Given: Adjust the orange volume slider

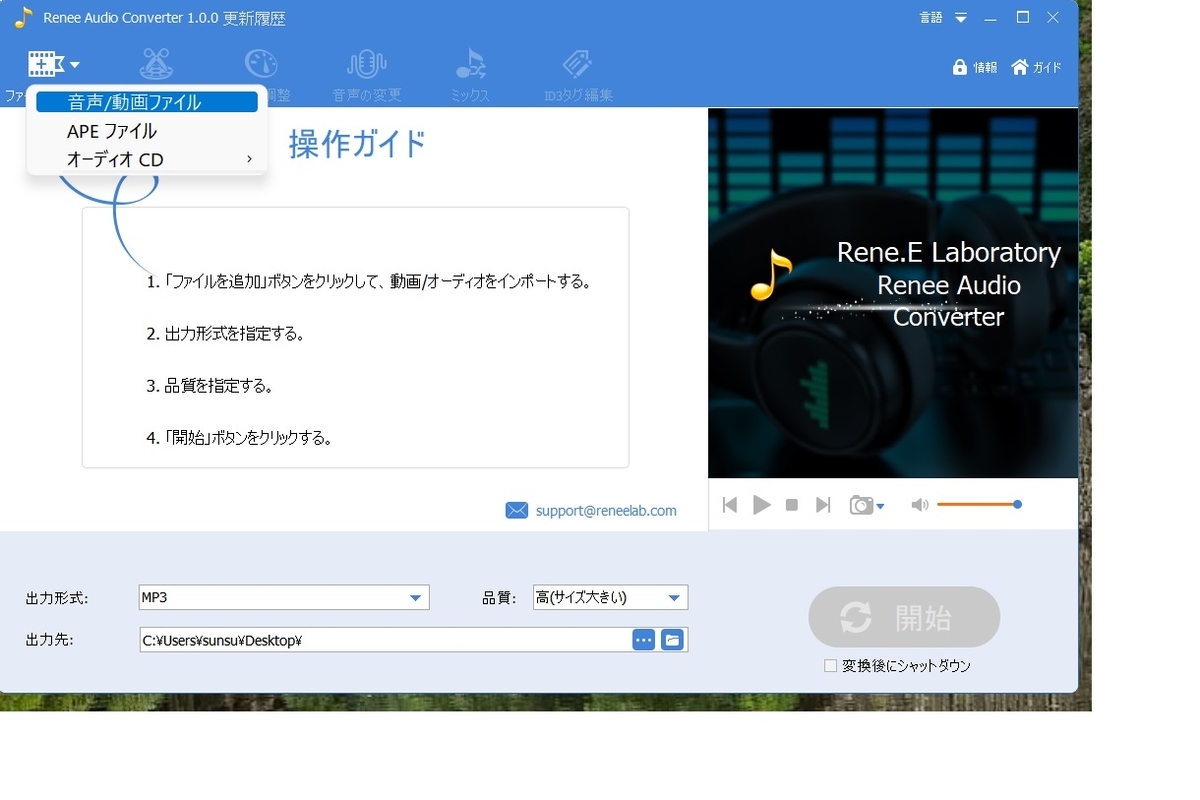Looking at the screenshot, I should tap(979, 504).
